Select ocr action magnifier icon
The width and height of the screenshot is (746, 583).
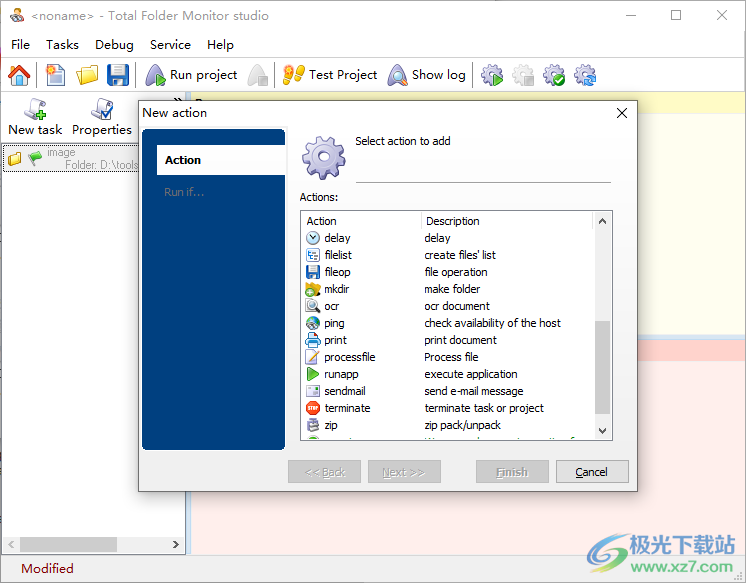pyautogui.click(x=313, y=306)
